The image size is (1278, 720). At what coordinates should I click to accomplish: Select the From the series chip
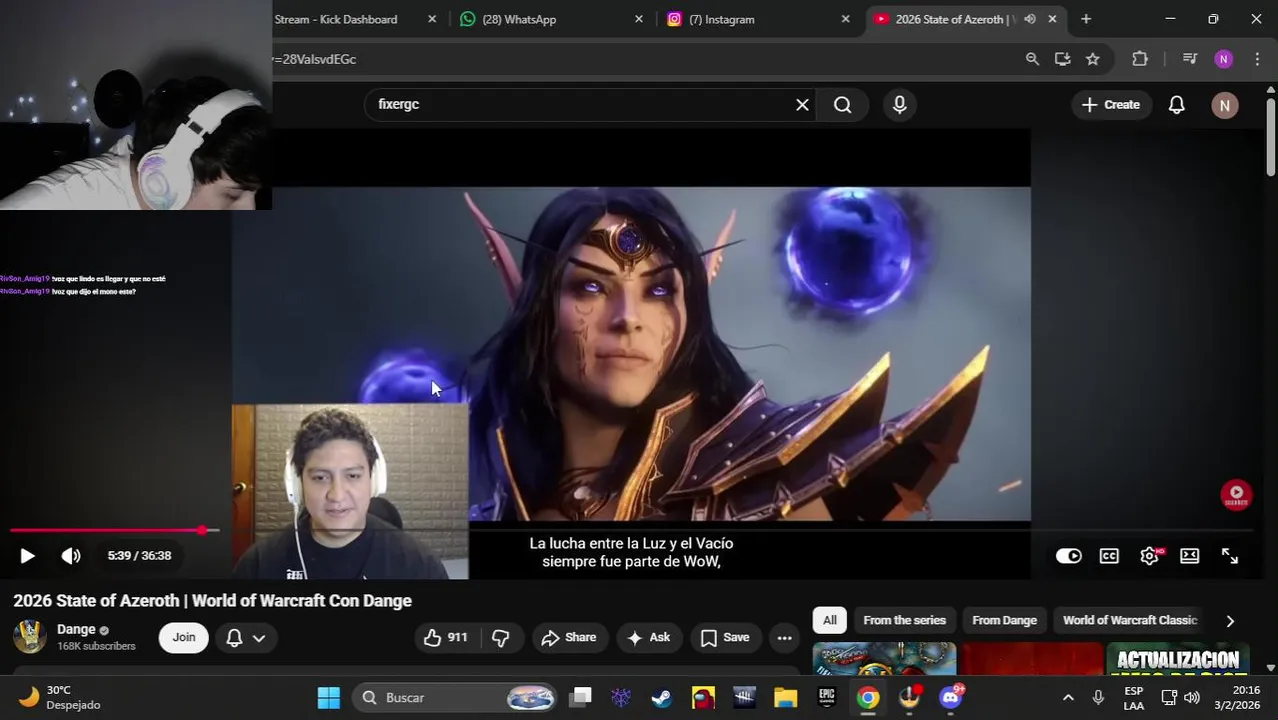click(x=904, y=621)
